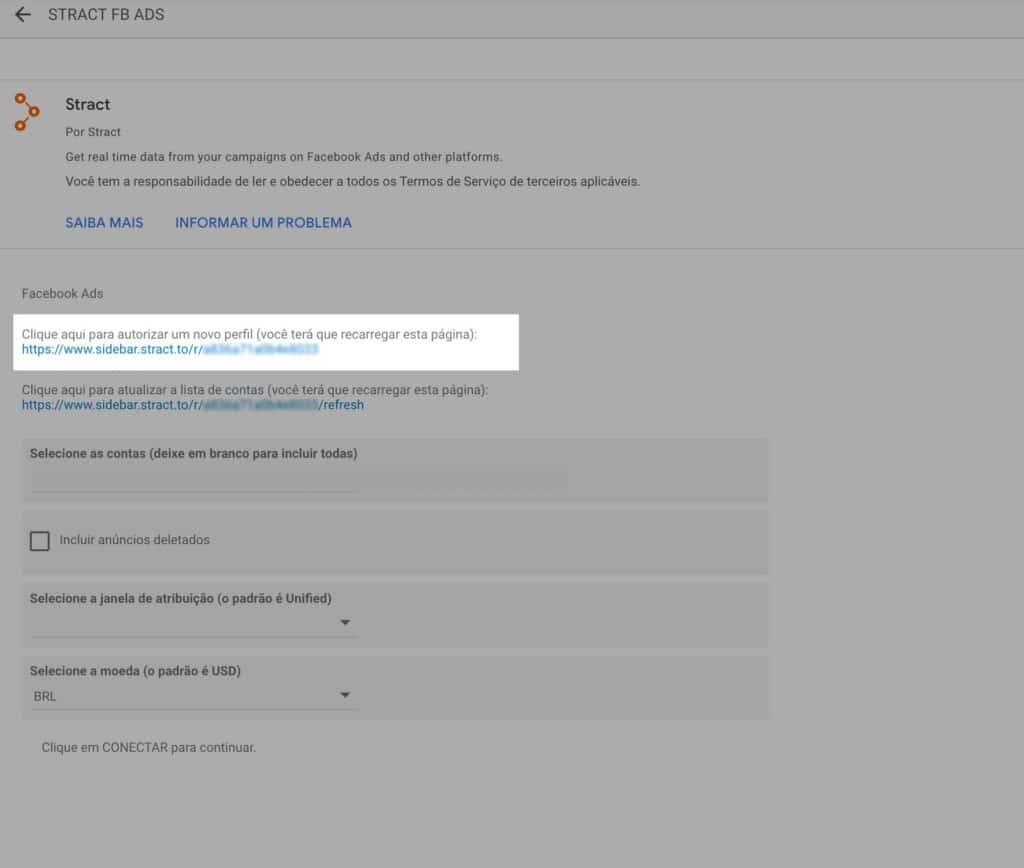Screen dimensions: 1024x868
Task: Click the Incluir anúncios deletados label
Action: coord(135,540)
